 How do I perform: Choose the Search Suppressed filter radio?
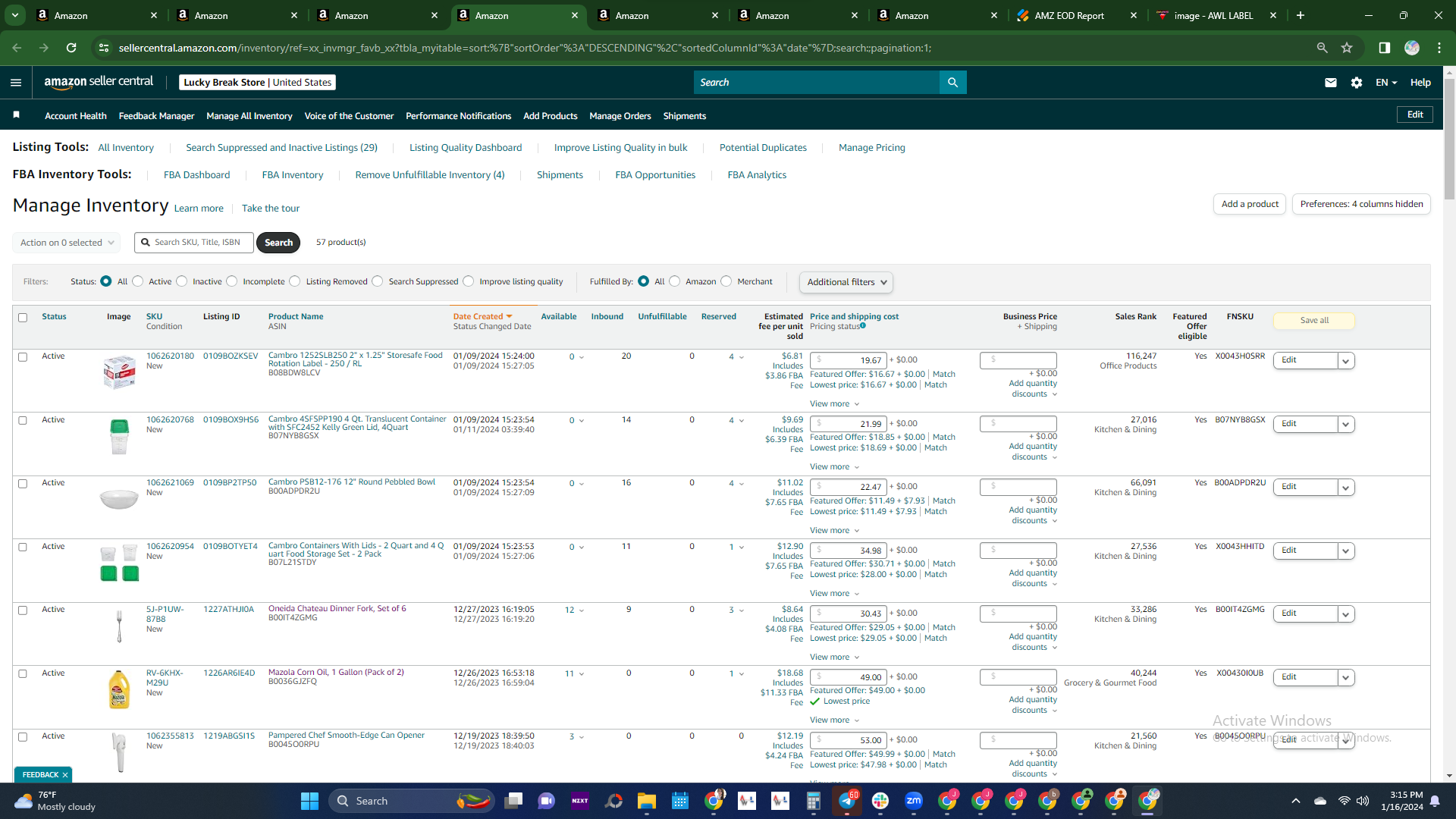tap(378, 281)
